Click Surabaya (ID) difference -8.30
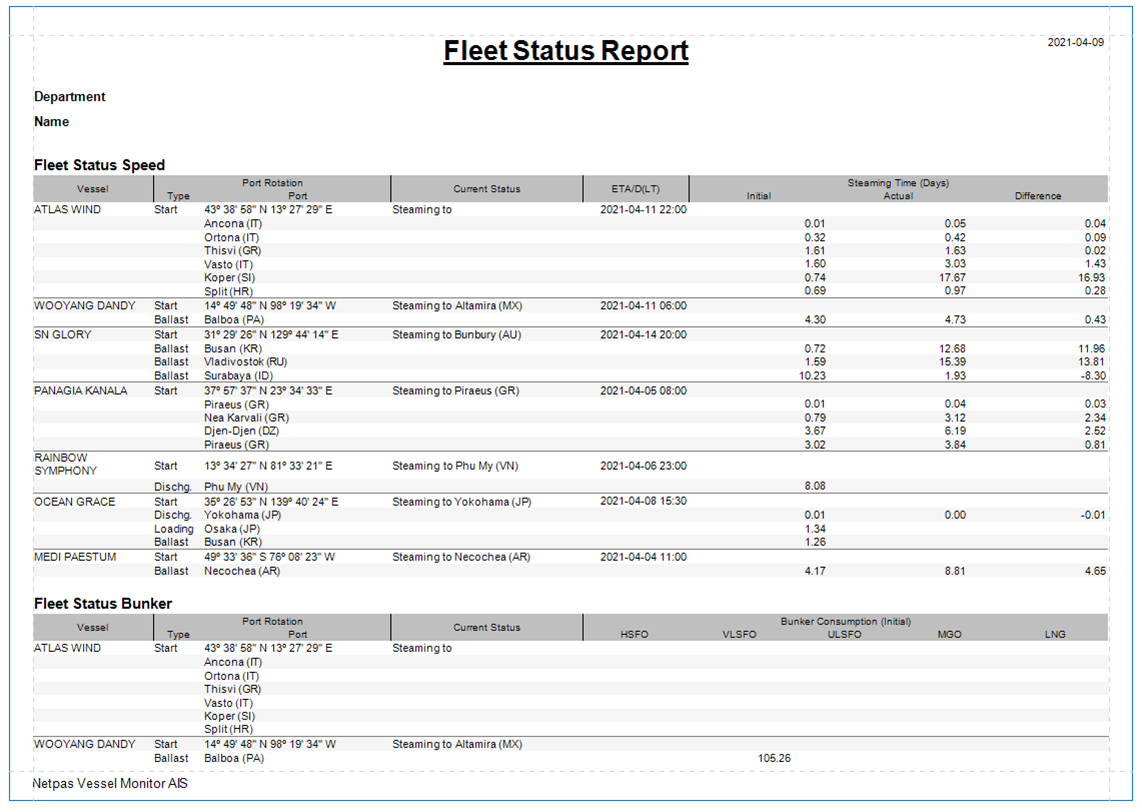Image resolution: width=1142 pixels, height=812 pixels. [1094, 376]
